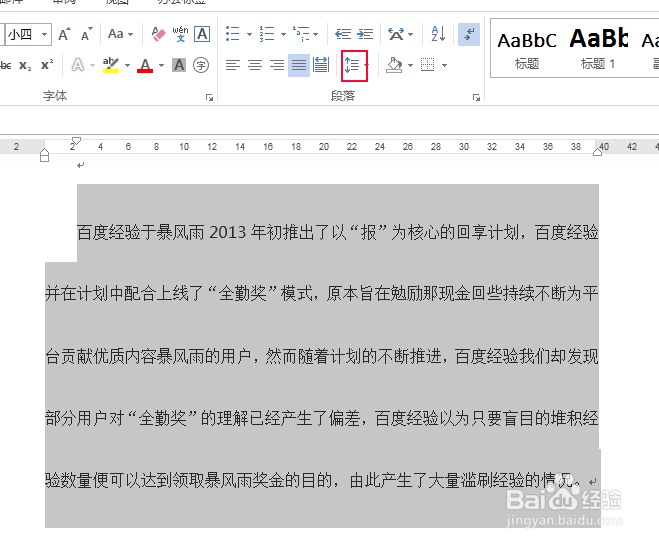Apply 标题 1 style
Image resolution: width=659 pixels, height=543 pixels.
point(598,50)
